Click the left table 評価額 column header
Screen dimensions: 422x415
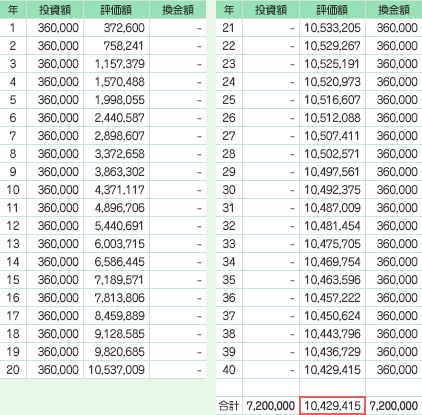pos(117,9)
